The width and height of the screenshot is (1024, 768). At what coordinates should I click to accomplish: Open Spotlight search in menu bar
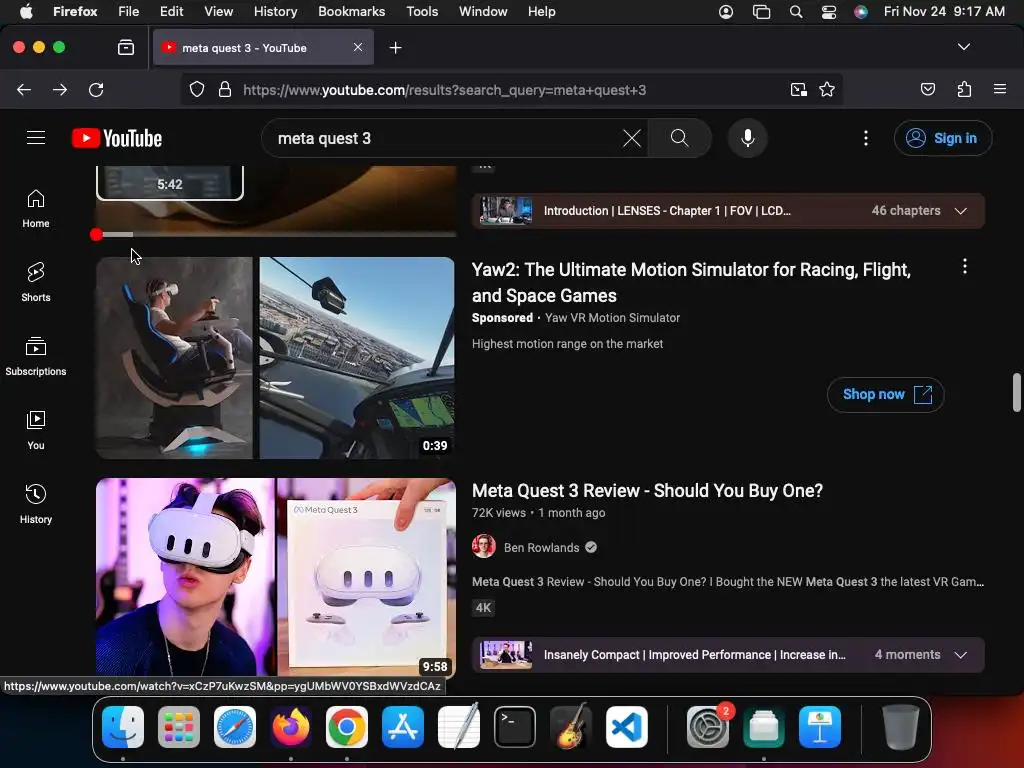point(795,11)
